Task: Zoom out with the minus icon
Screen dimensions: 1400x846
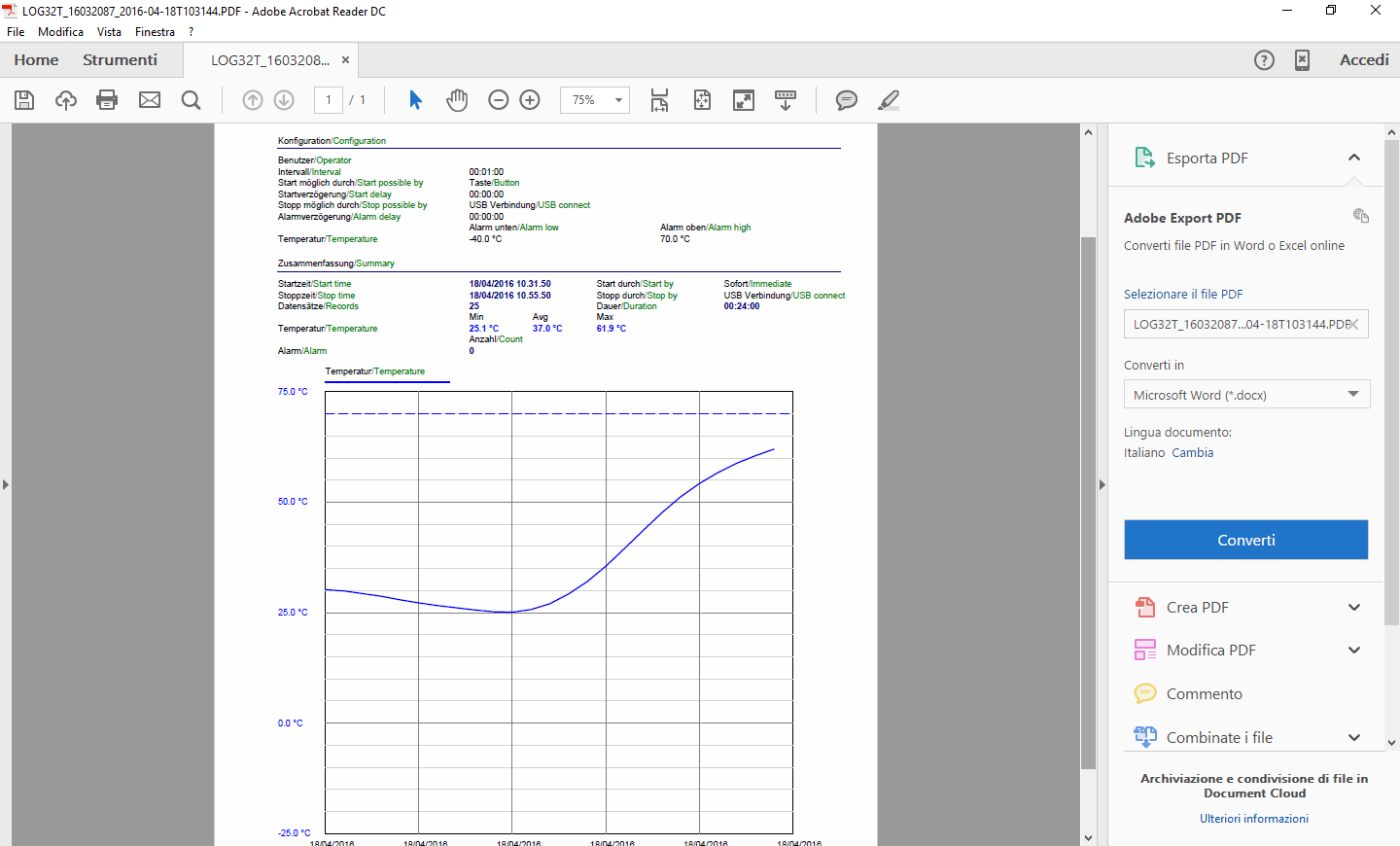Action: [x=499, y=100]
